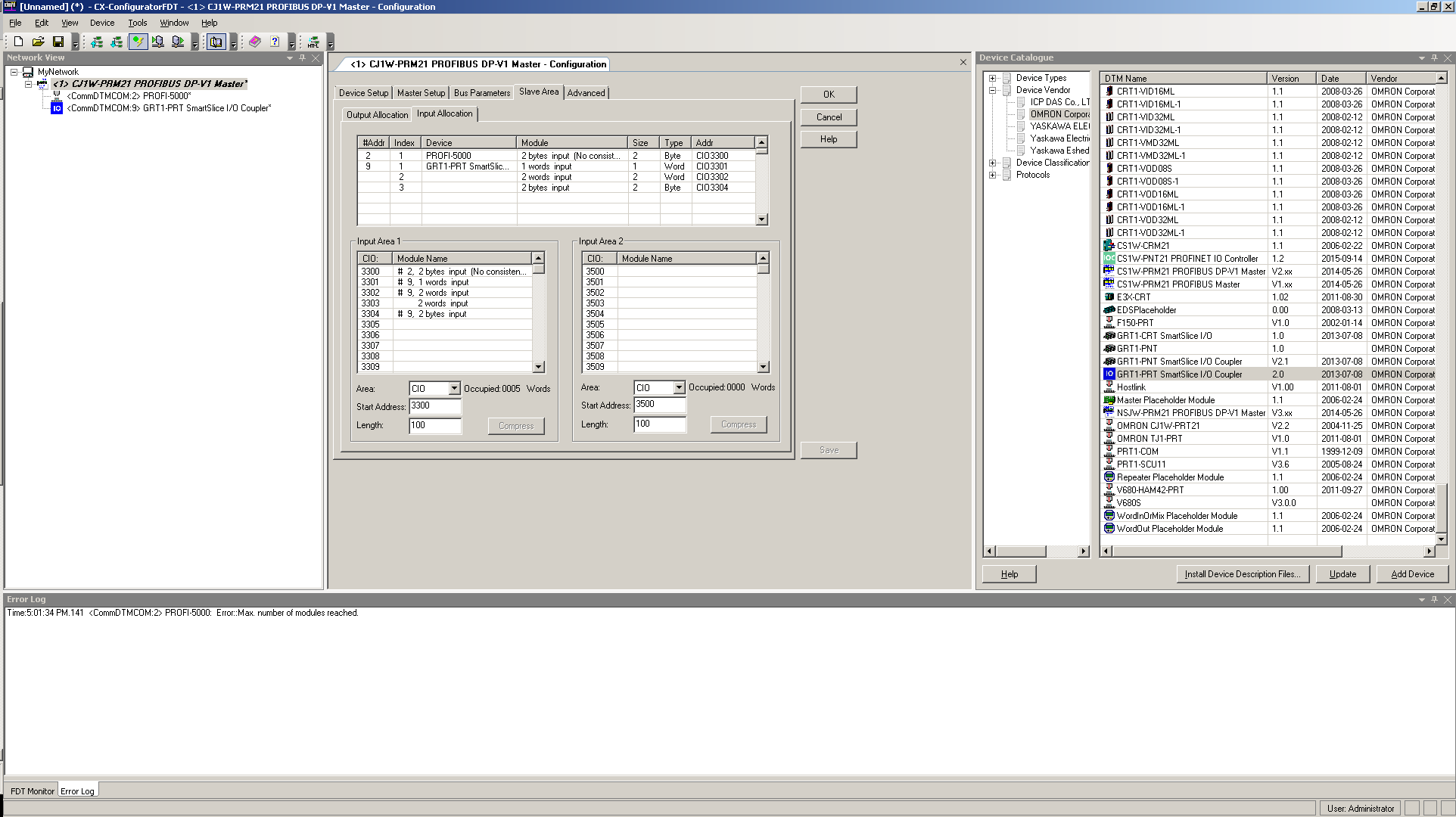Click the New project toolbar icon
Image resolution: width=1456 pixels, height=817 pixels.
point(18,42)
